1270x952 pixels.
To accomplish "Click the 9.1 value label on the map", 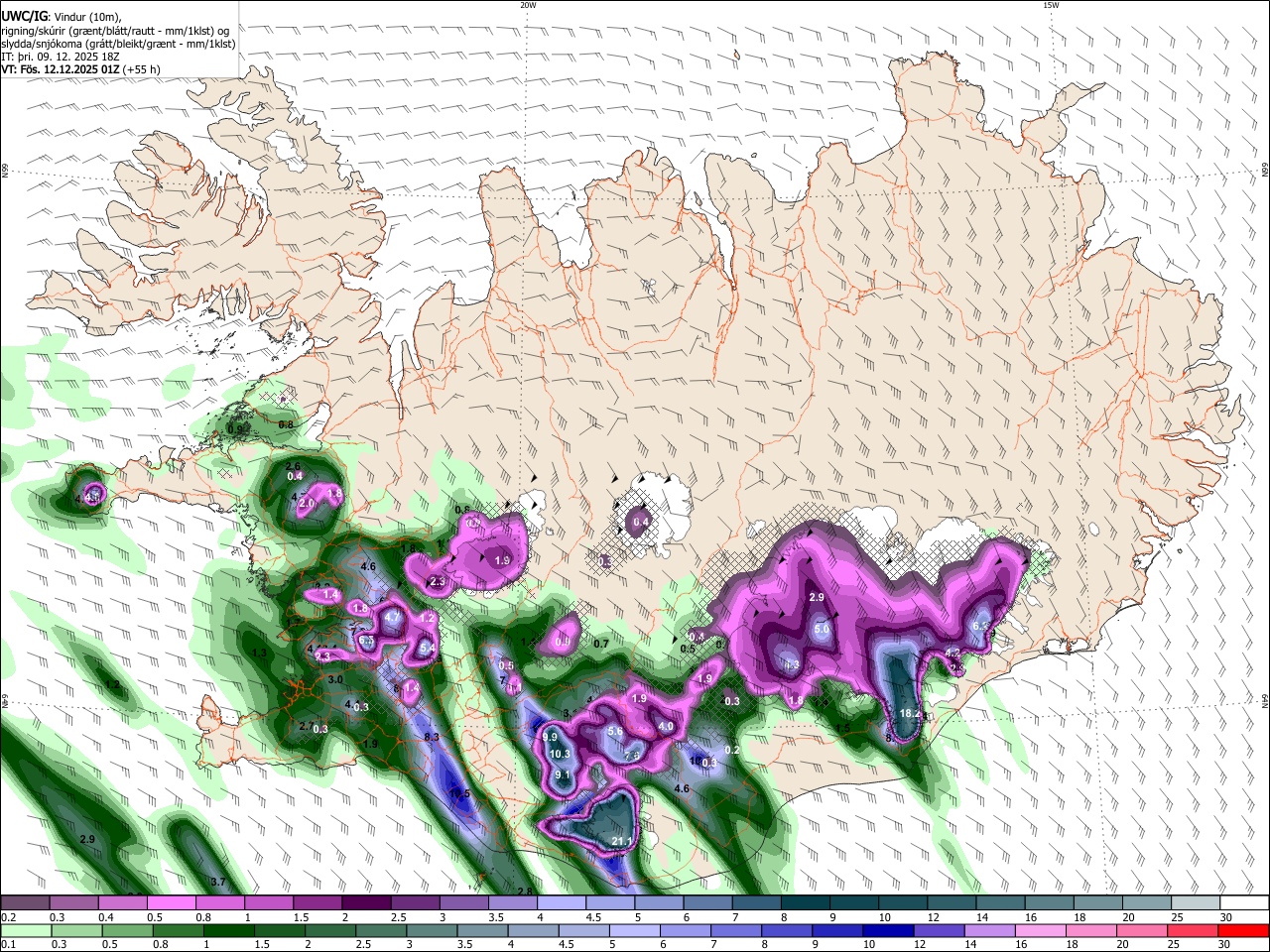I will (563, 774).
